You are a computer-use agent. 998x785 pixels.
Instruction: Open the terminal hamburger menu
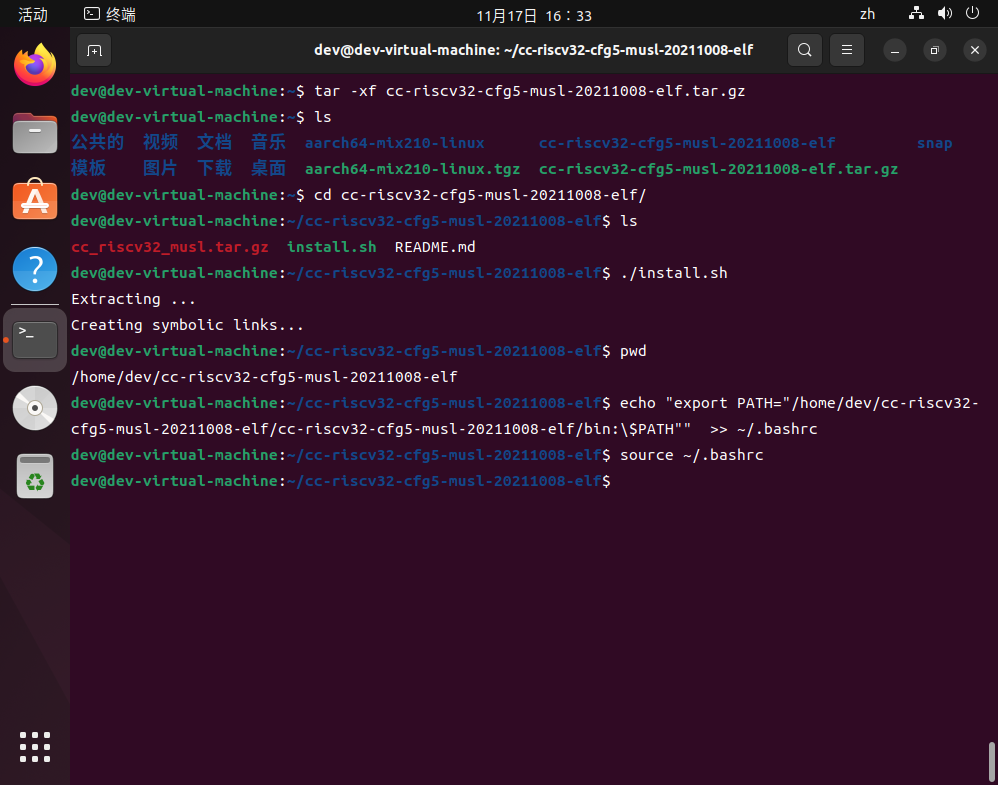847,50
